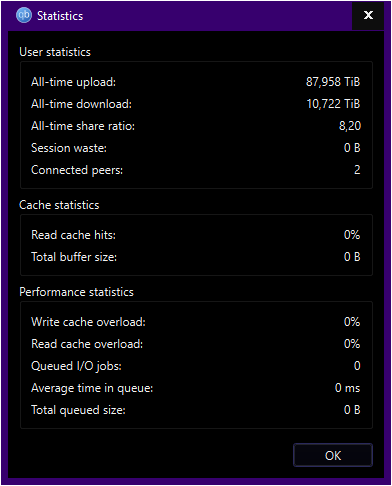
Task: Click the Average time in queue label
Action: point(92,388)
